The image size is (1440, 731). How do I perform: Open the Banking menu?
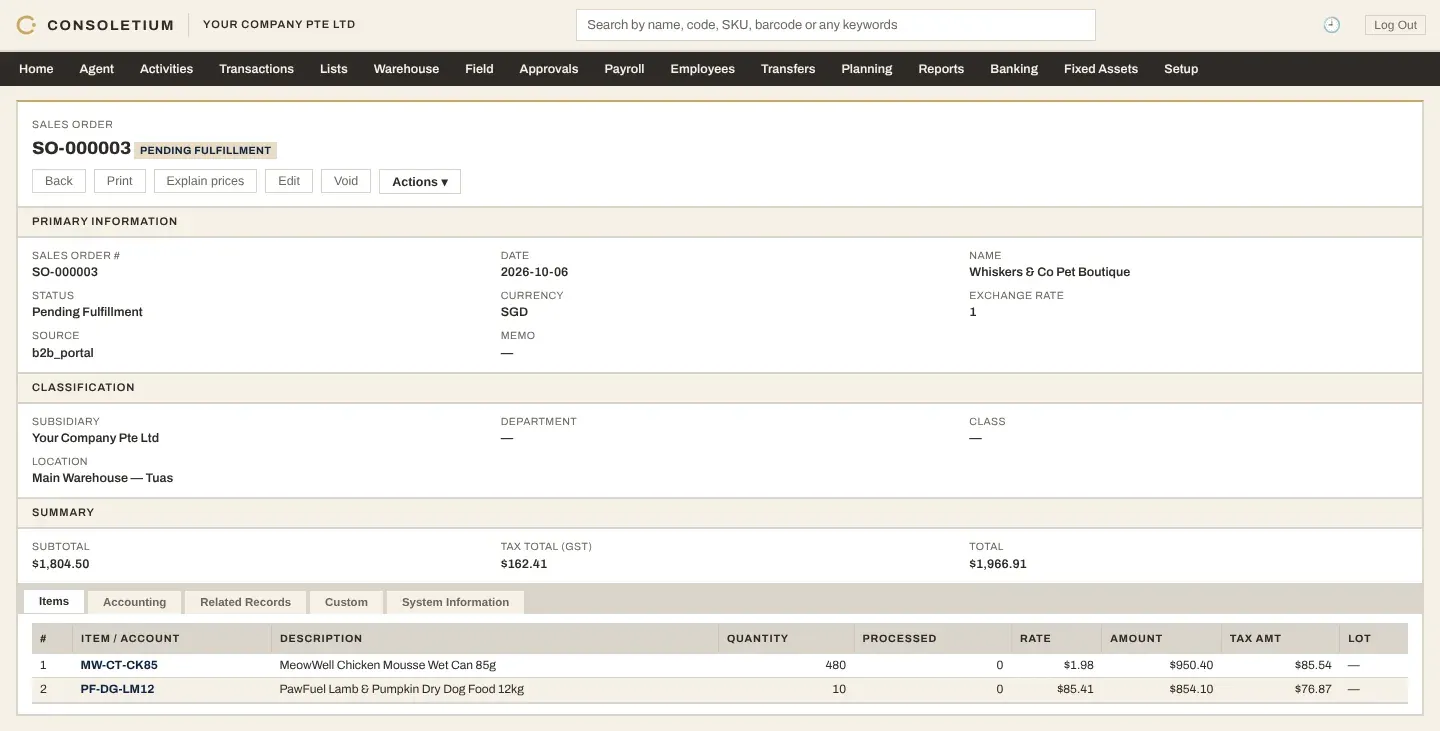(1014, 69)
